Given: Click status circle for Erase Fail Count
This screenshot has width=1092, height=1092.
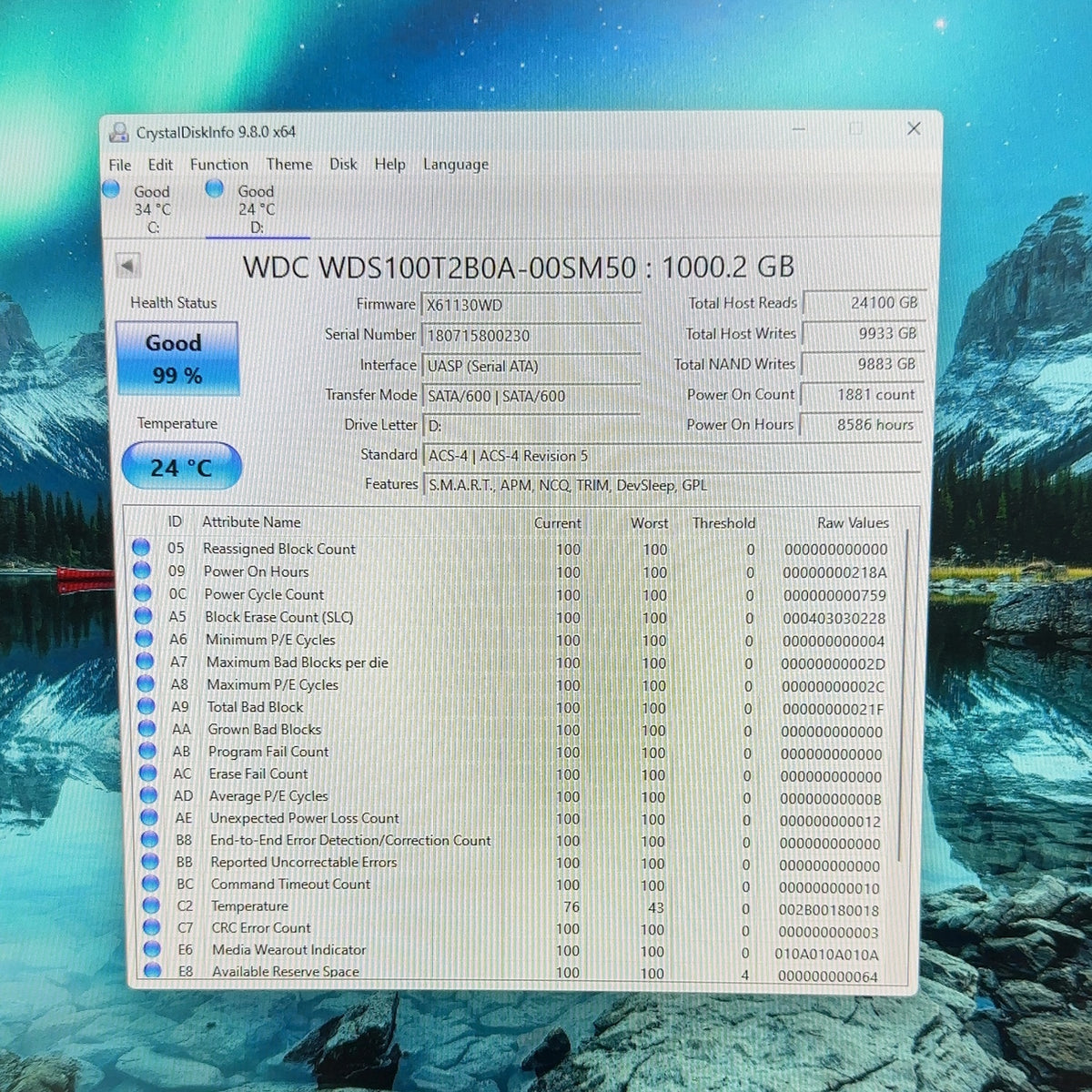Looking at the screenshot, I should 148,773.
